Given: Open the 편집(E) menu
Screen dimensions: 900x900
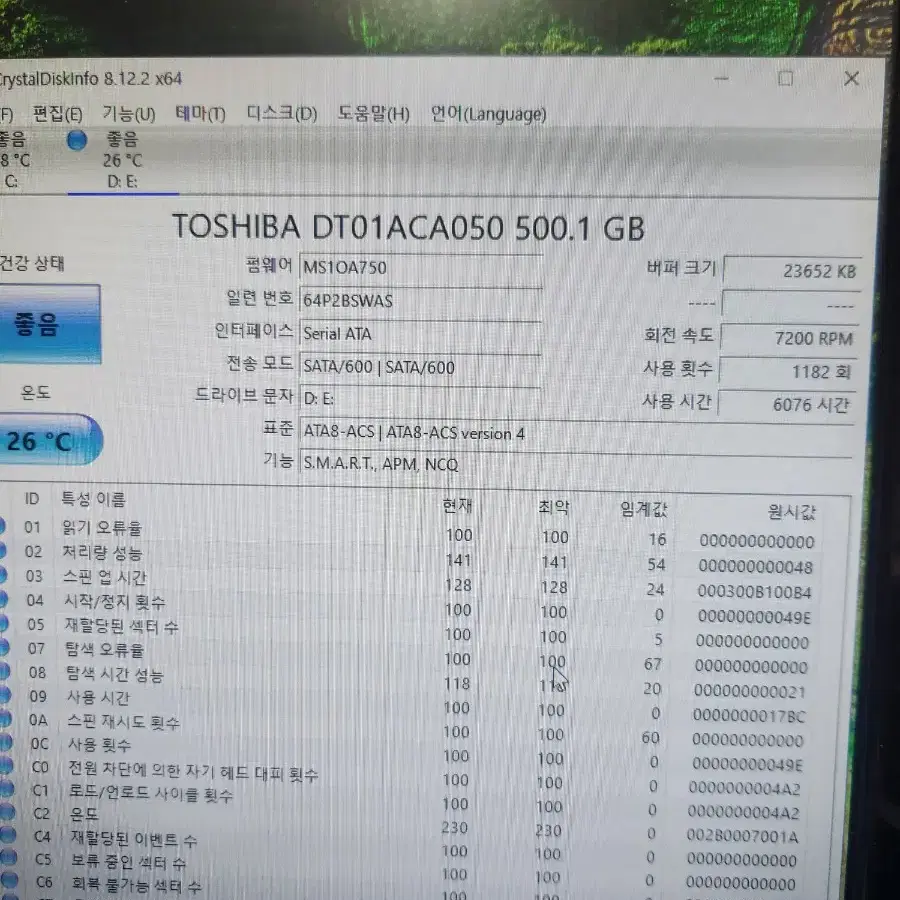Looking at the screenshot, I should click(x=57, y=114).
